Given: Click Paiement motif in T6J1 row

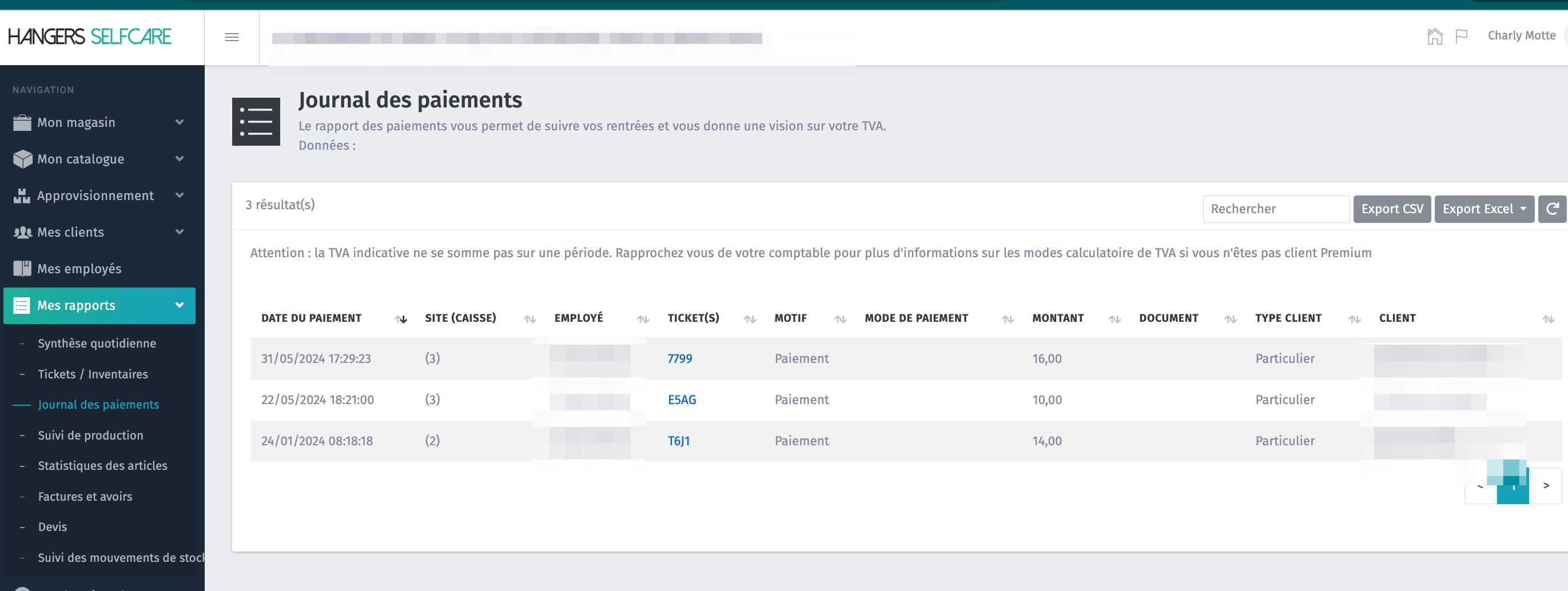Looking at the screenshot, I should pos(802,441).
